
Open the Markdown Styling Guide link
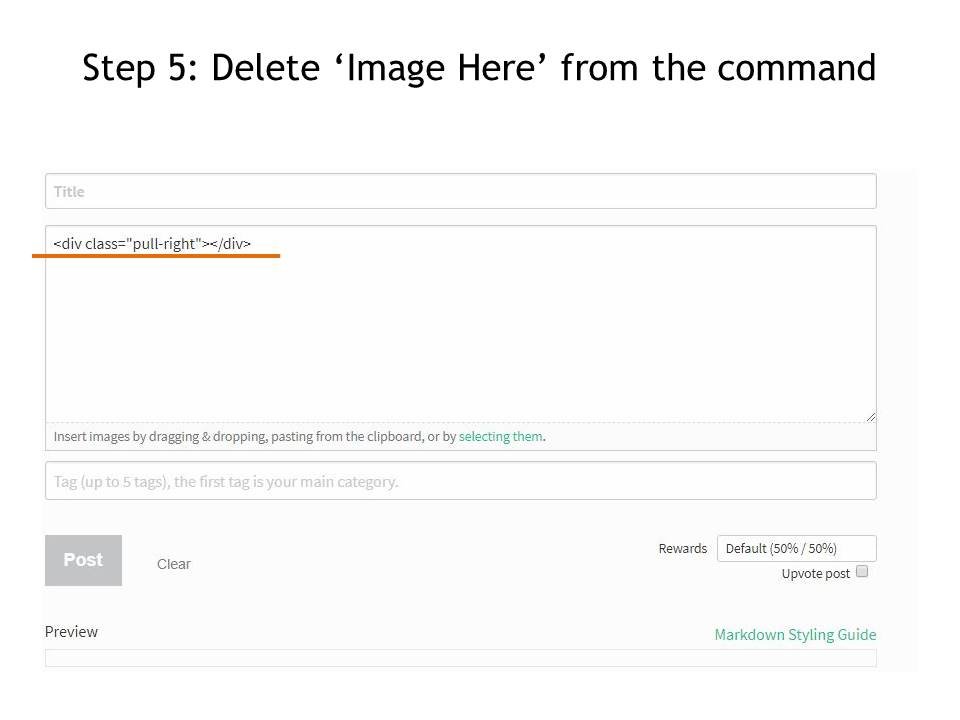(795, 635)
